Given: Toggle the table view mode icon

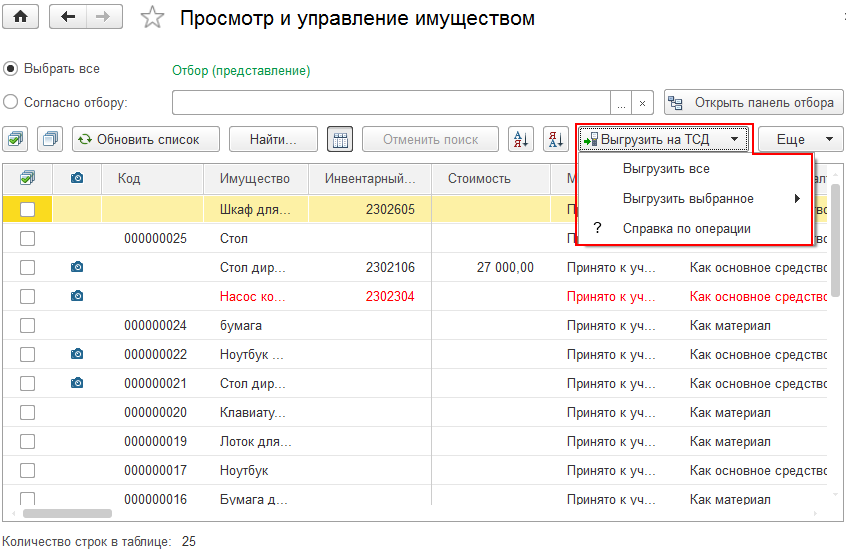Looking at the screenshot, I should pos(340,140).
